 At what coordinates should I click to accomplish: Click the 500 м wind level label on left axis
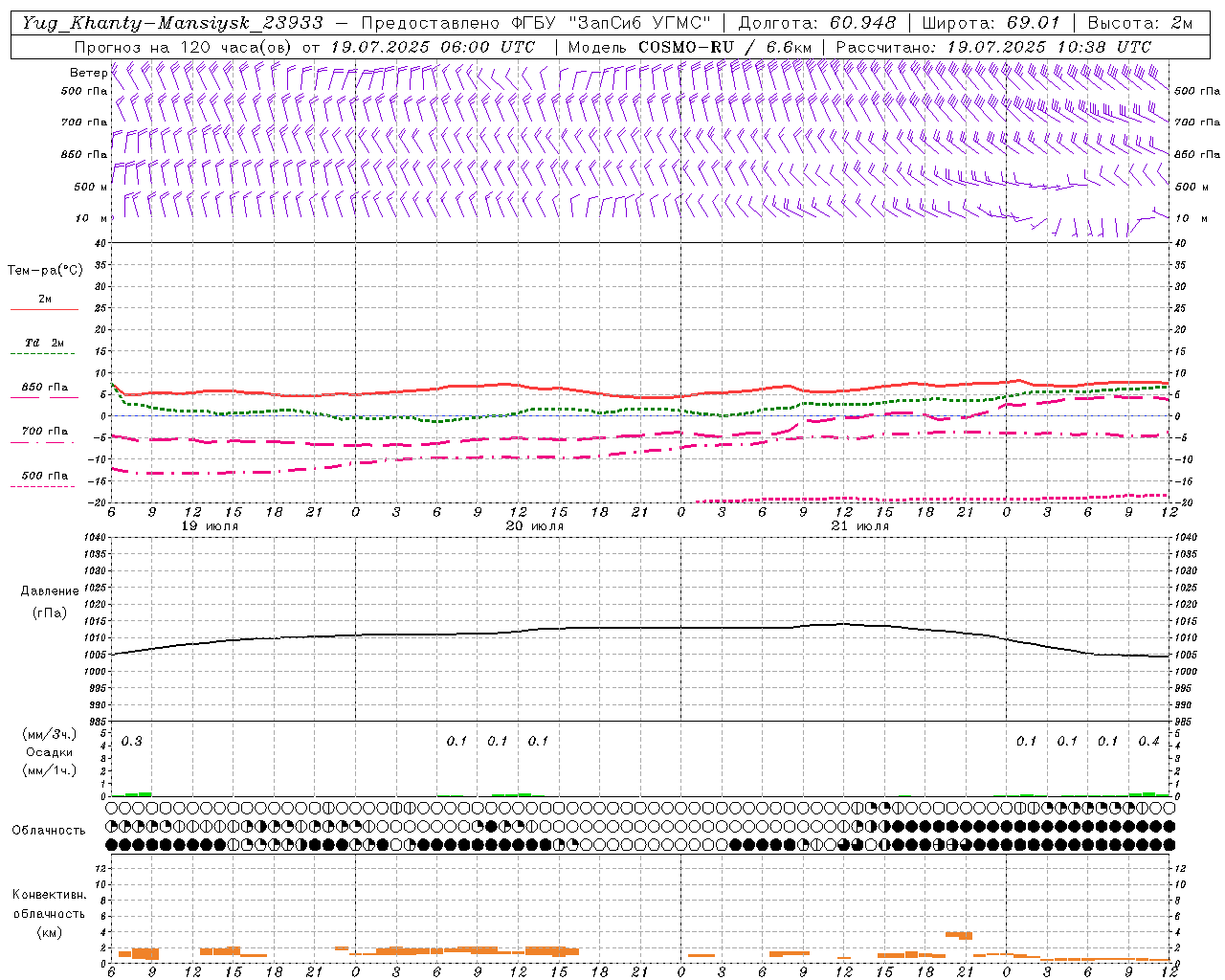point(91,187)
